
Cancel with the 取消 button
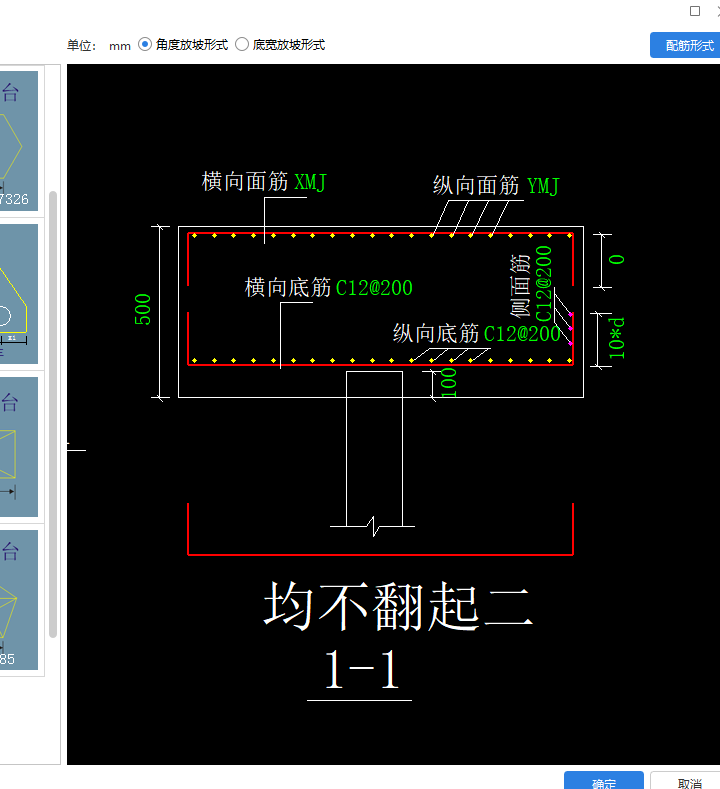pos(687,781)
